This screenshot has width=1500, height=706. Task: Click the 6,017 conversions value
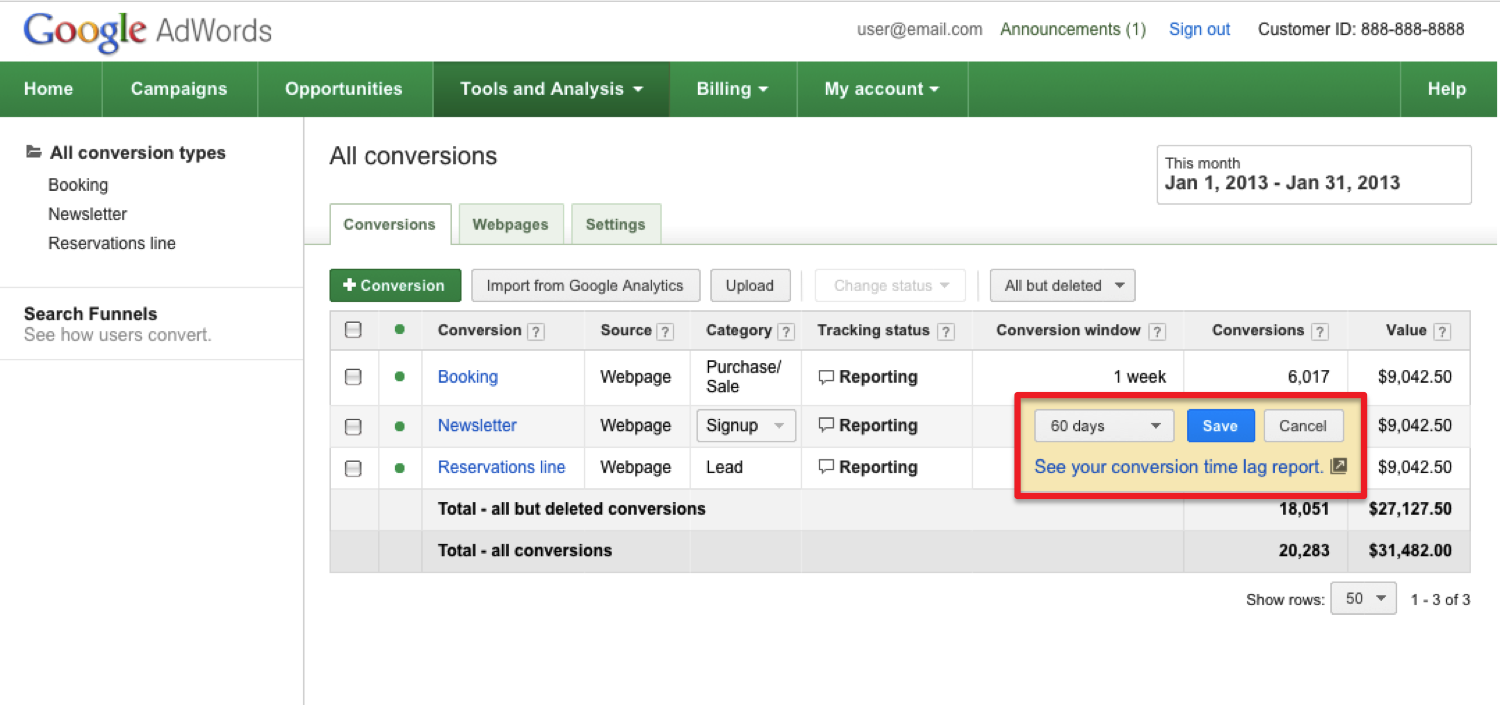click(1309, 377)
